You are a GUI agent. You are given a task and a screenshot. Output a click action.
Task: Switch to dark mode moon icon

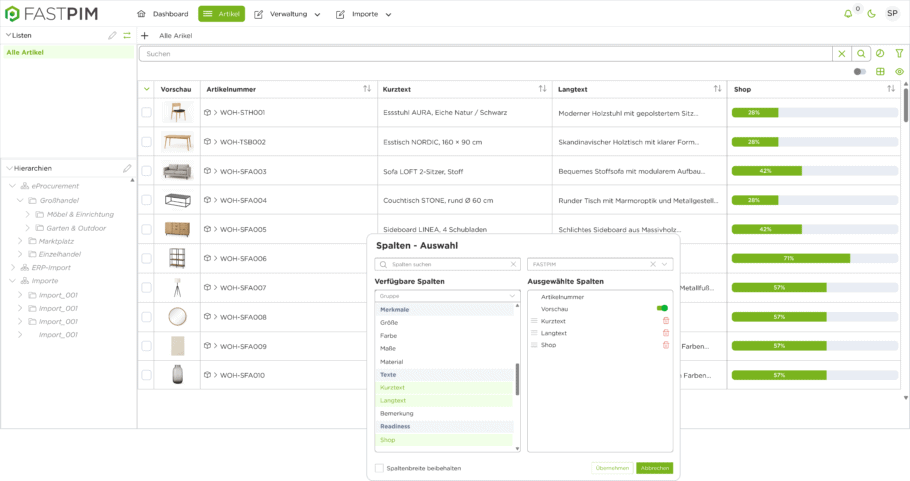pyautogui.click(x=871, y=14)
